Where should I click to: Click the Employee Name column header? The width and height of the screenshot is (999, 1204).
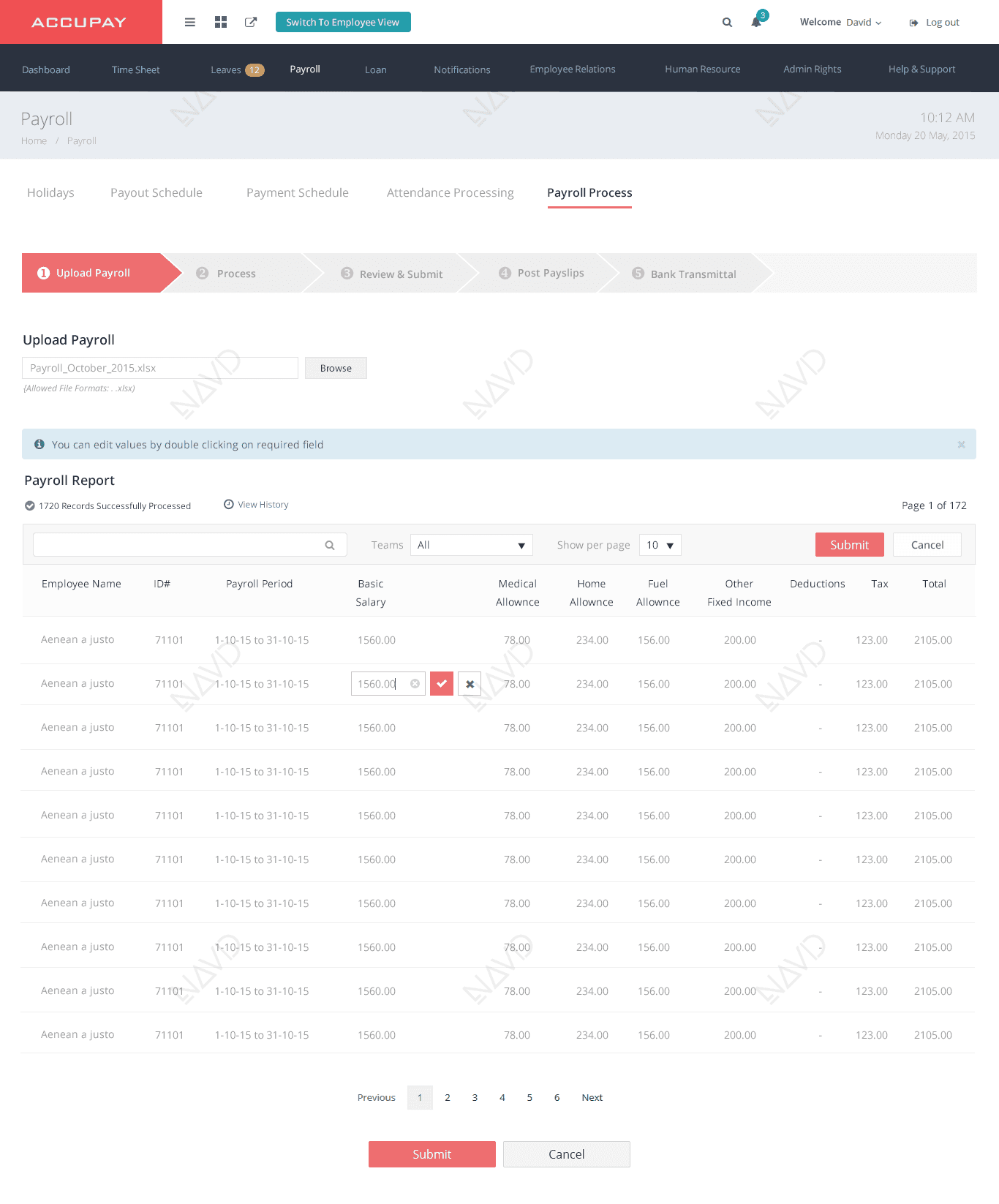click(x=81, y=584)
